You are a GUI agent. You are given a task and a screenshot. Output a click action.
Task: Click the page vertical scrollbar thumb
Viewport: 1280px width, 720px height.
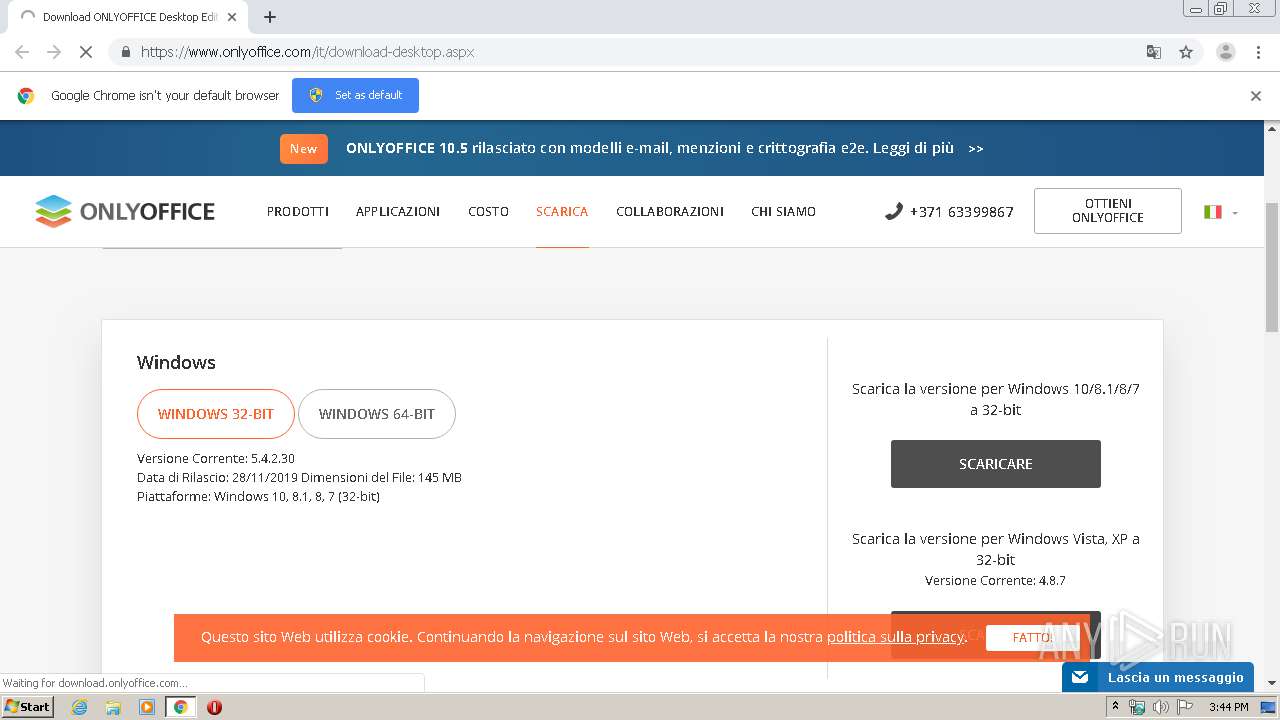1272,267
